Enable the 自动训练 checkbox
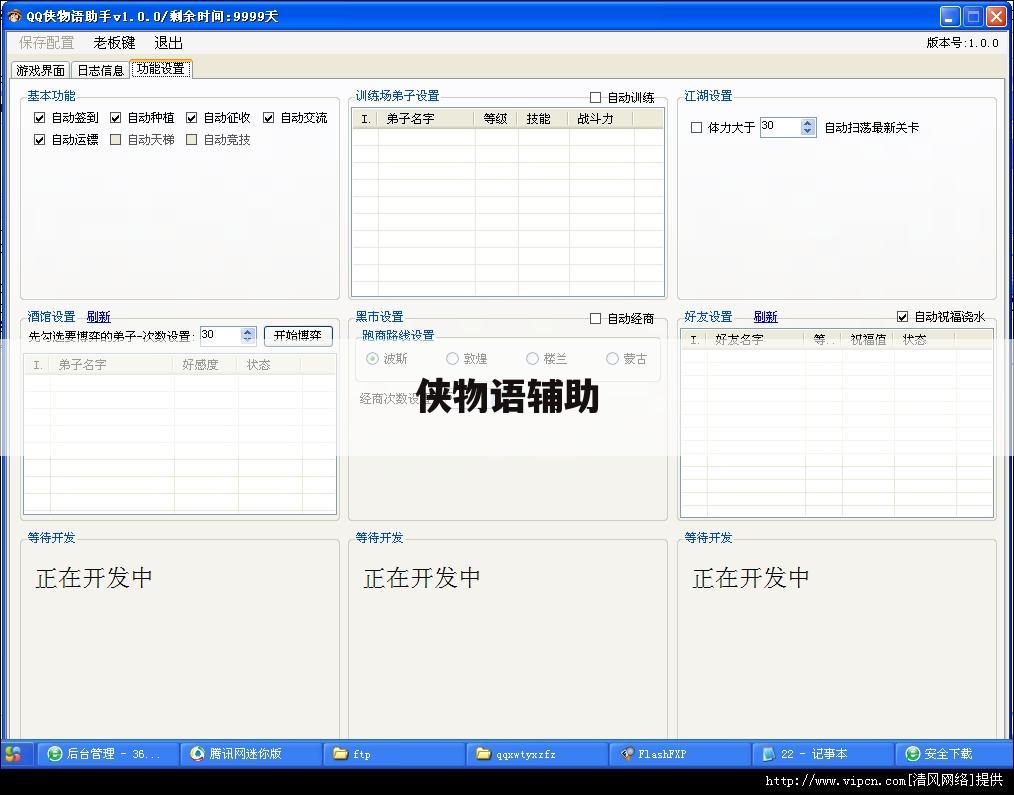 click(x=596, y=98)
